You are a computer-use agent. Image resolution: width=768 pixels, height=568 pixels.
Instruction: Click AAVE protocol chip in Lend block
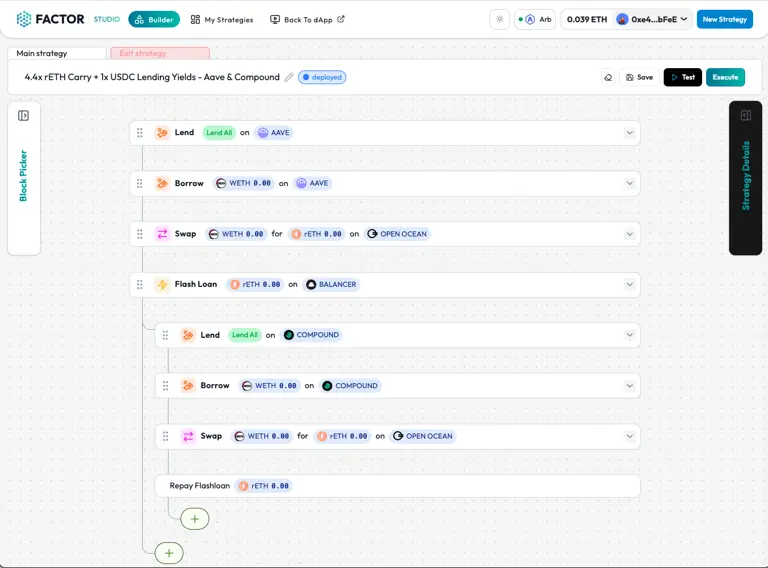point(274,133)
